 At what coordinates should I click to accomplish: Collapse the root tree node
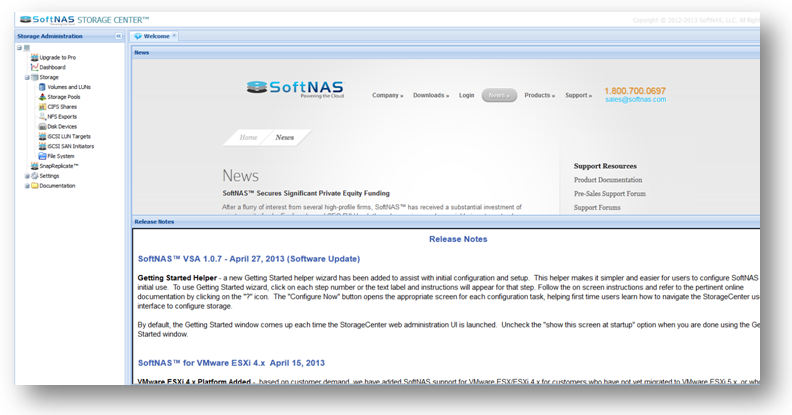coord(20,47)
